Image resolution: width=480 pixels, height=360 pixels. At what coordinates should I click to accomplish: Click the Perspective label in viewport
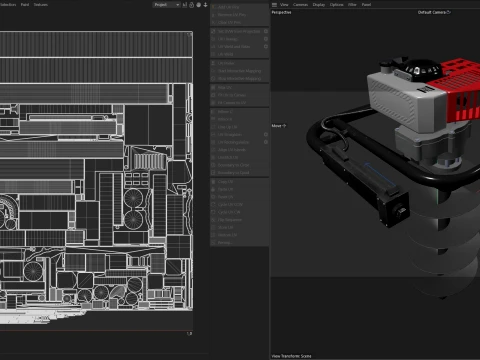pos(281,12)
